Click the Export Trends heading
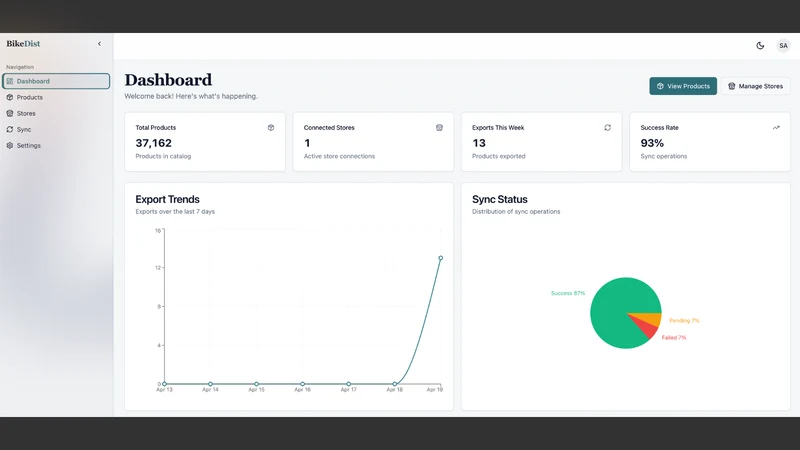800x450 pixels. pyautogui.click(x=167, y=199)
